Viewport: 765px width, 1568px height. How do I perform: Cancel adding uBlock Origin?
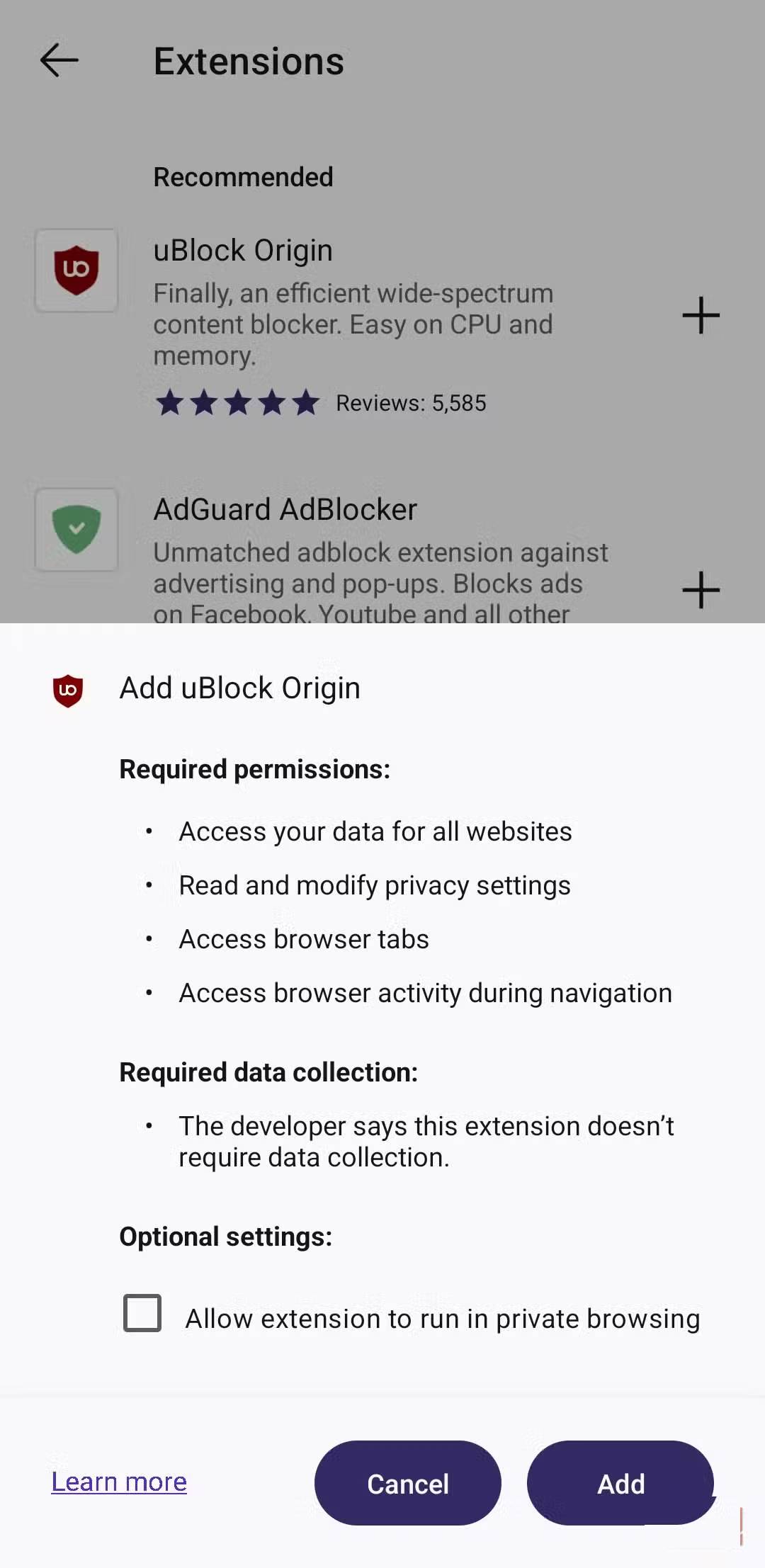click(407, 1483)
